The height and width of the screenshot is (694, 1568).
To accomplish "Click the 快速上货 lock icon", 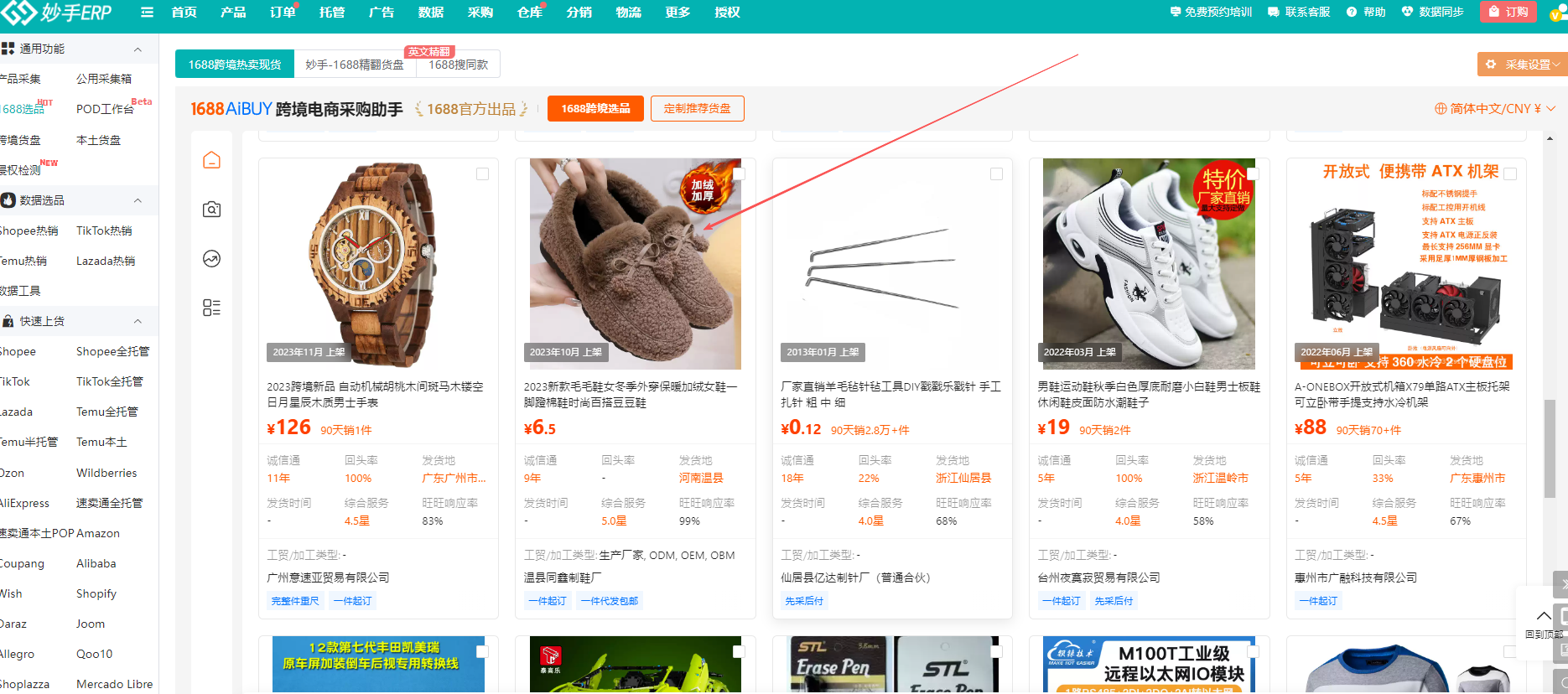I will [x=8, y=321].
